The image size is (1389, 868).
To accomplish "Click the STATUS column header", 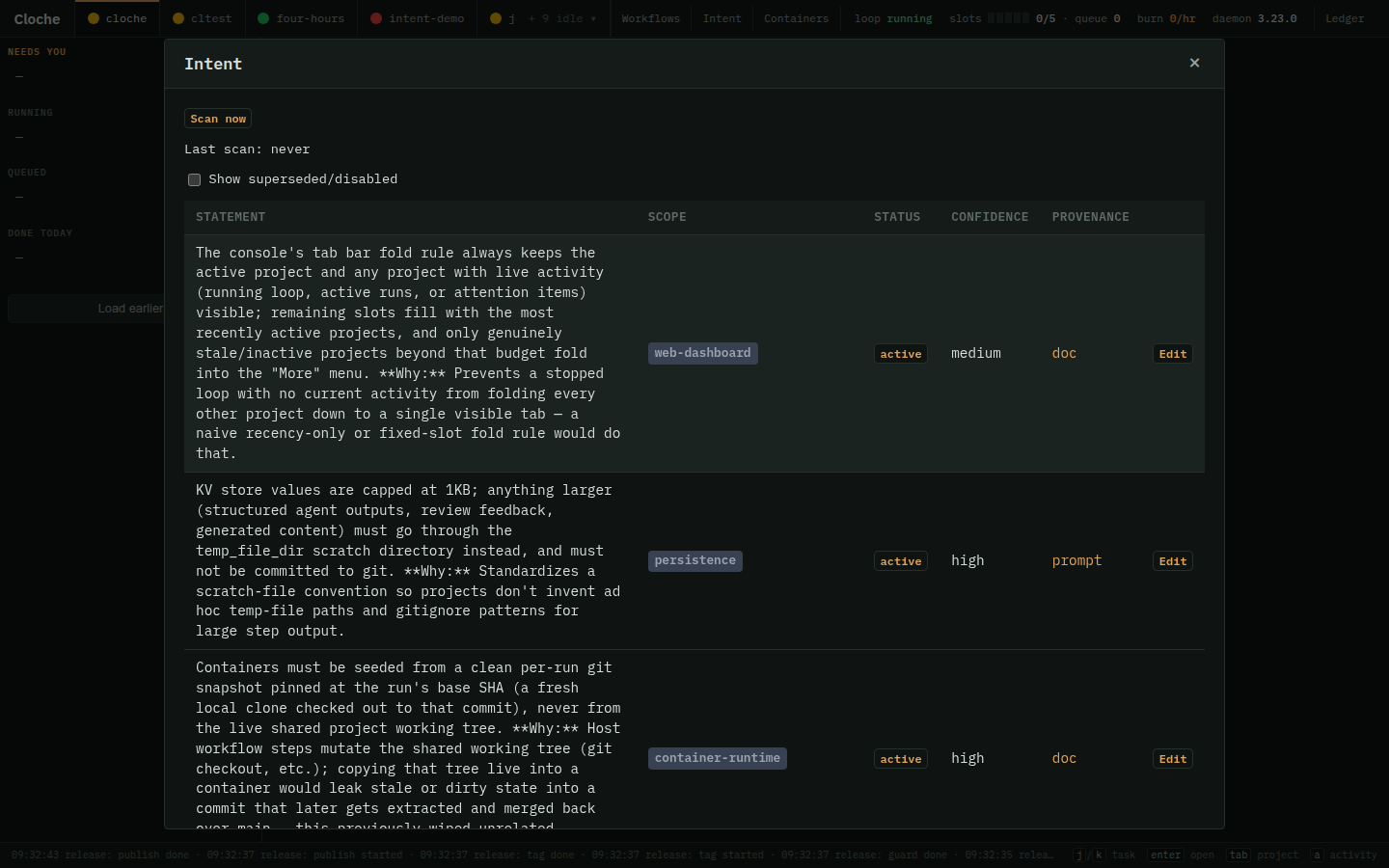I will coord(897,217).
